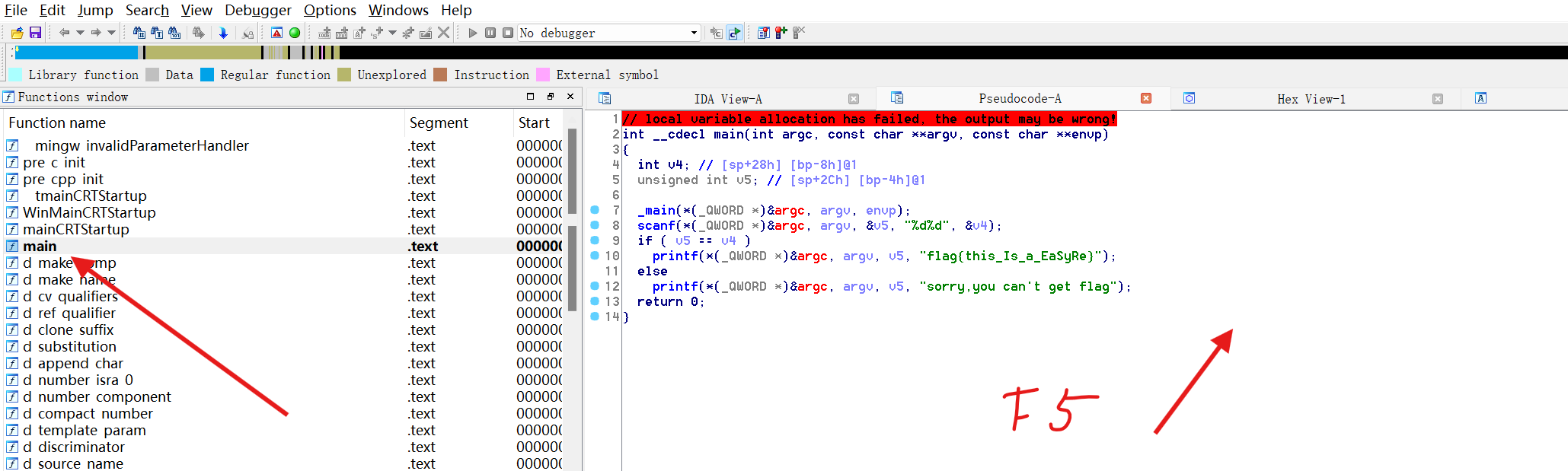
Task: Open the Search menu
Action: coord(147,10)
